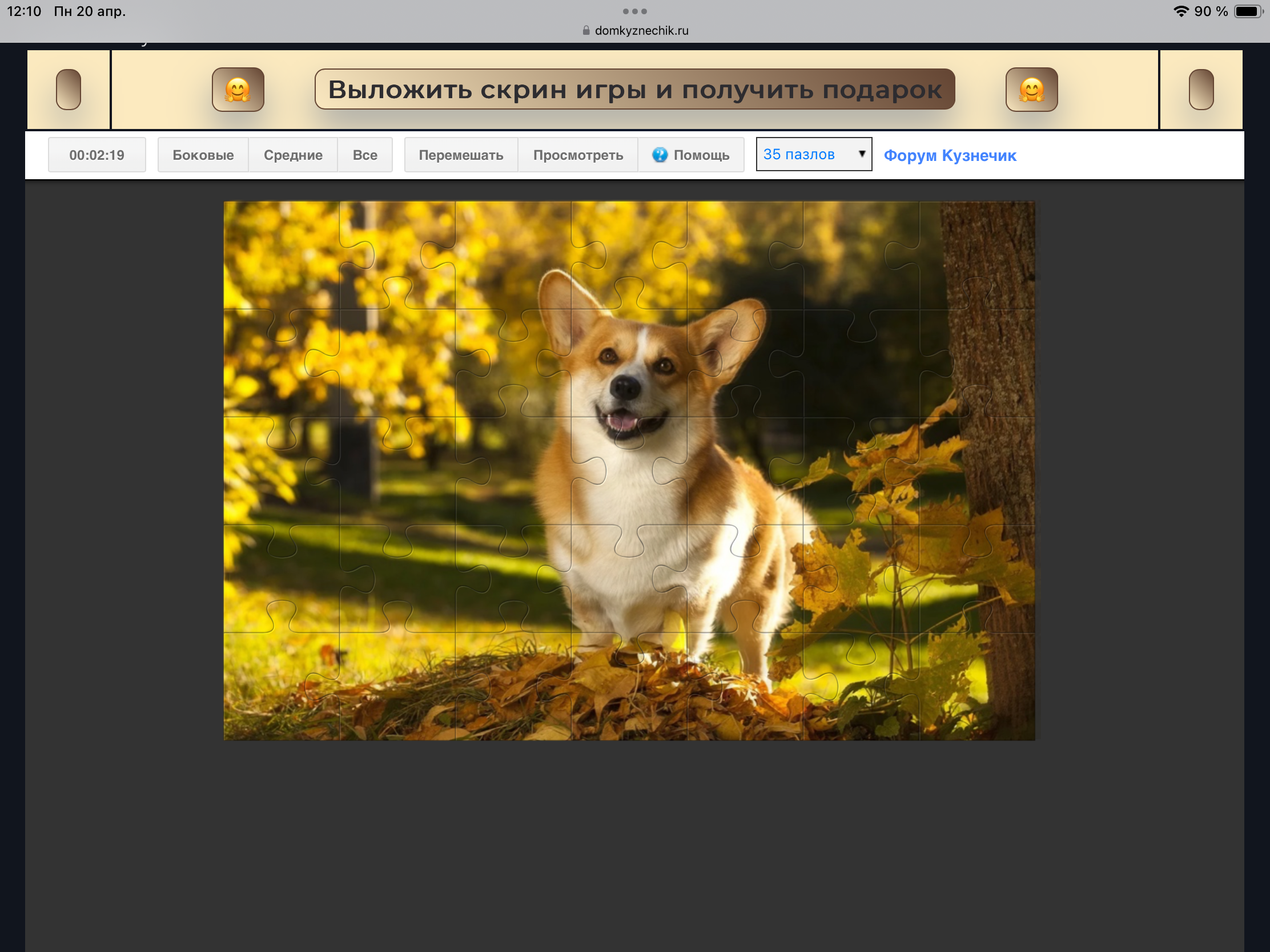Click the right rounded pill button
This screenshot has height=952, width=1270.
[x=1200, y=90]
